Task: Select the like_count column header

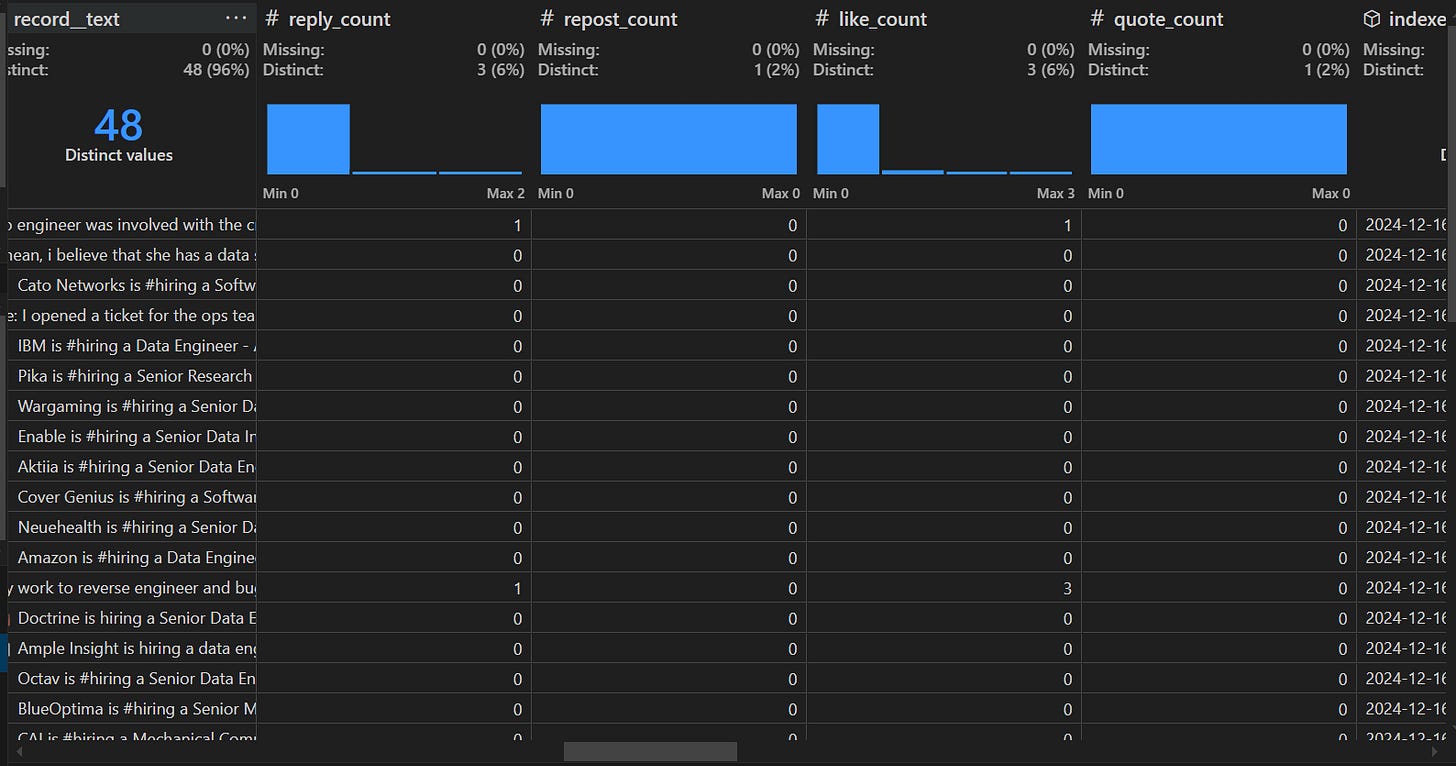Action: 884,18
